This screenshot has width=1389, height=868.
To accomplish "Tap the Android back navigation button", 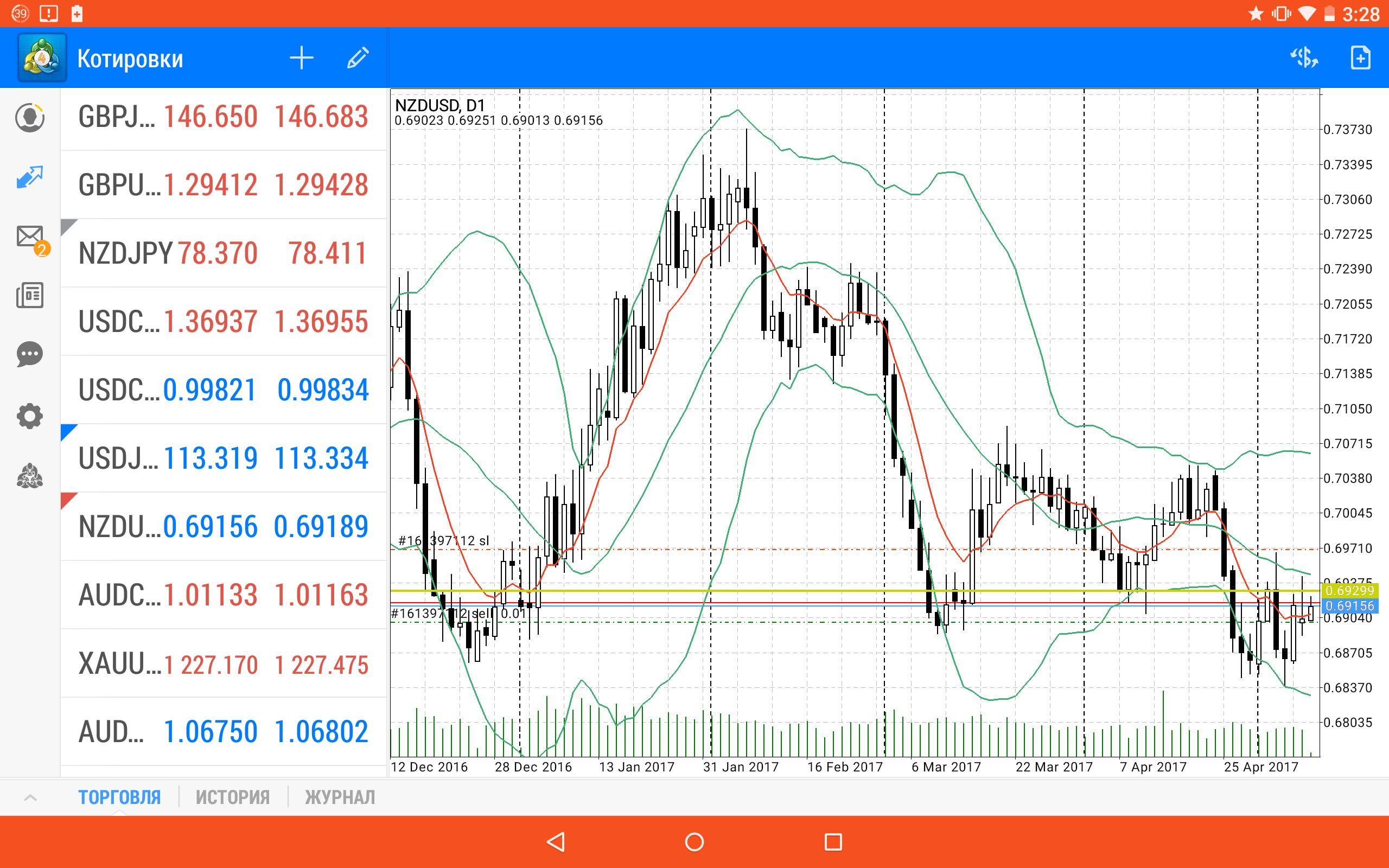I will 556,841.
